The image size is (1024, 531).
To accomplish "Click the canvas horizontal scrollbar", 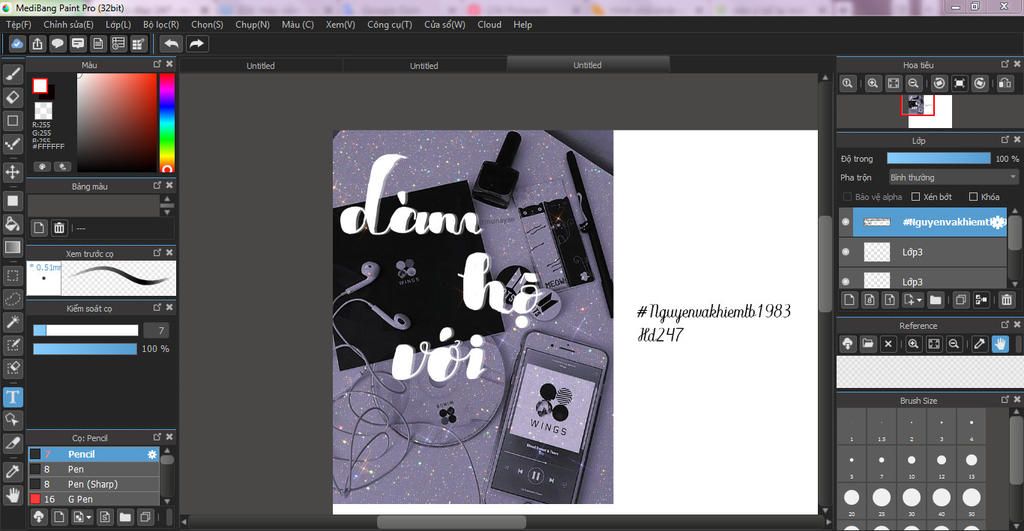I will pos(451,522).
